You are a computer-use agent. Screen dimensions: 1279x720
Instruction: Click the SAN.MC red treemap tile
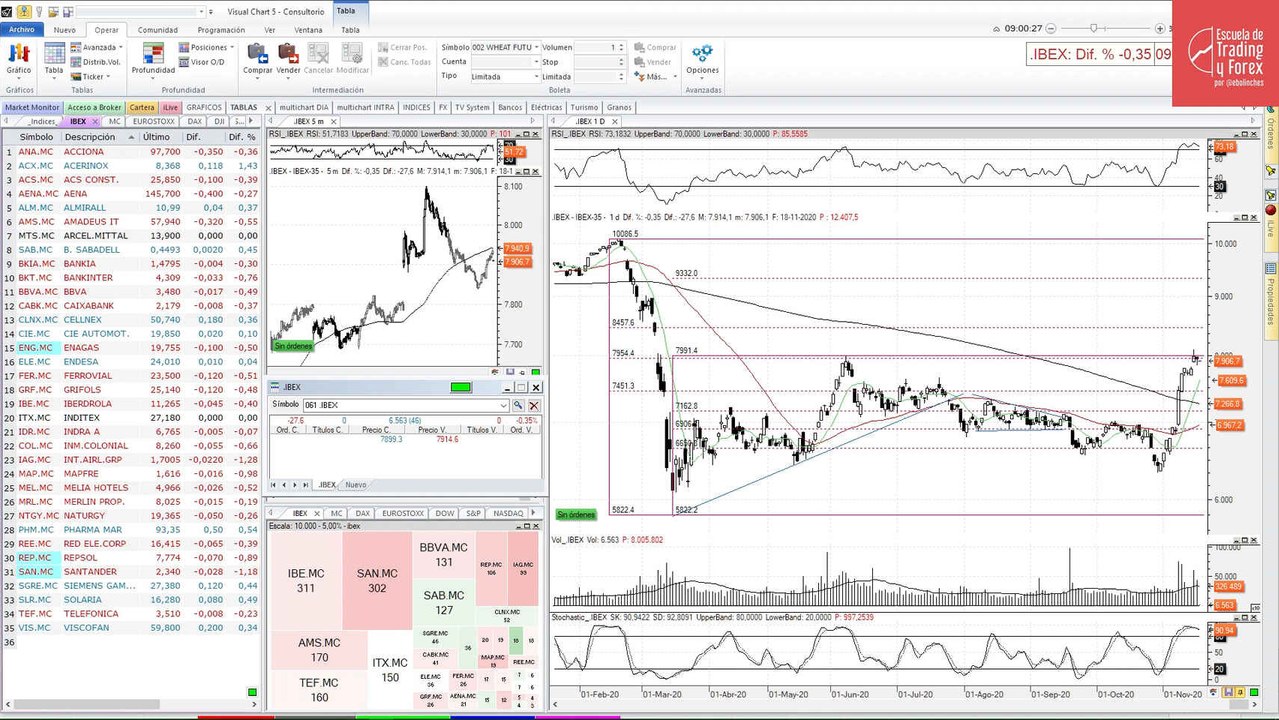377,581
